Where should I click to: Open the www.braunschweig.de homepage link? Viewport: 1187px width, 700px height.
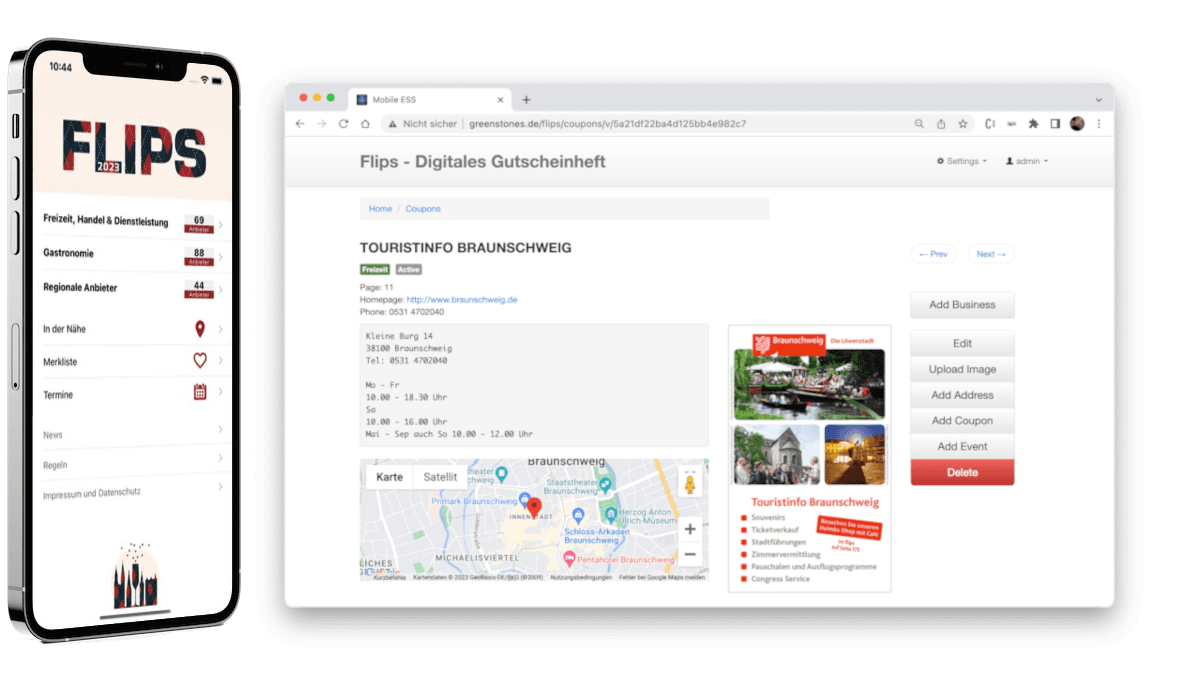[x=461, y=300]
